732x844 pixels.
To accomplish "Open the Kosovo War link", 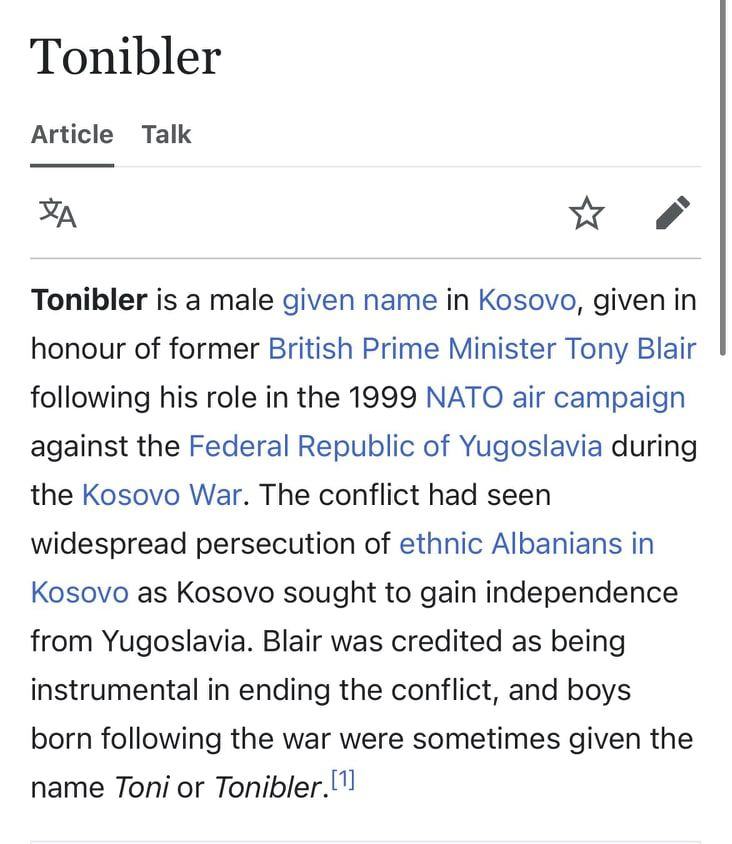I will pos(160,495).
